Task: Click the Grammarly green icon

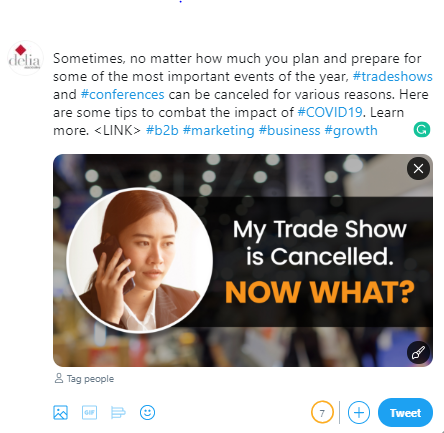Action: [422, 129]
